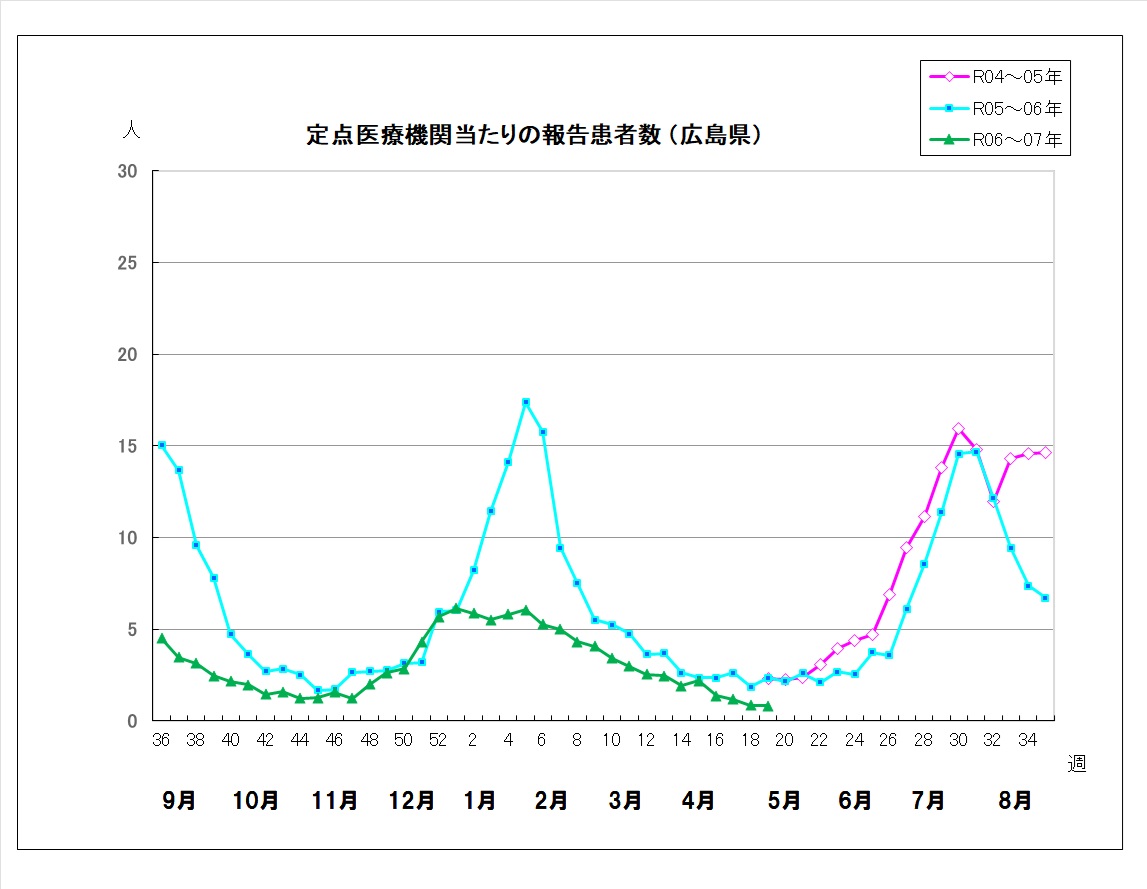
Task: Click month label 9月
Action: (178, 800)
